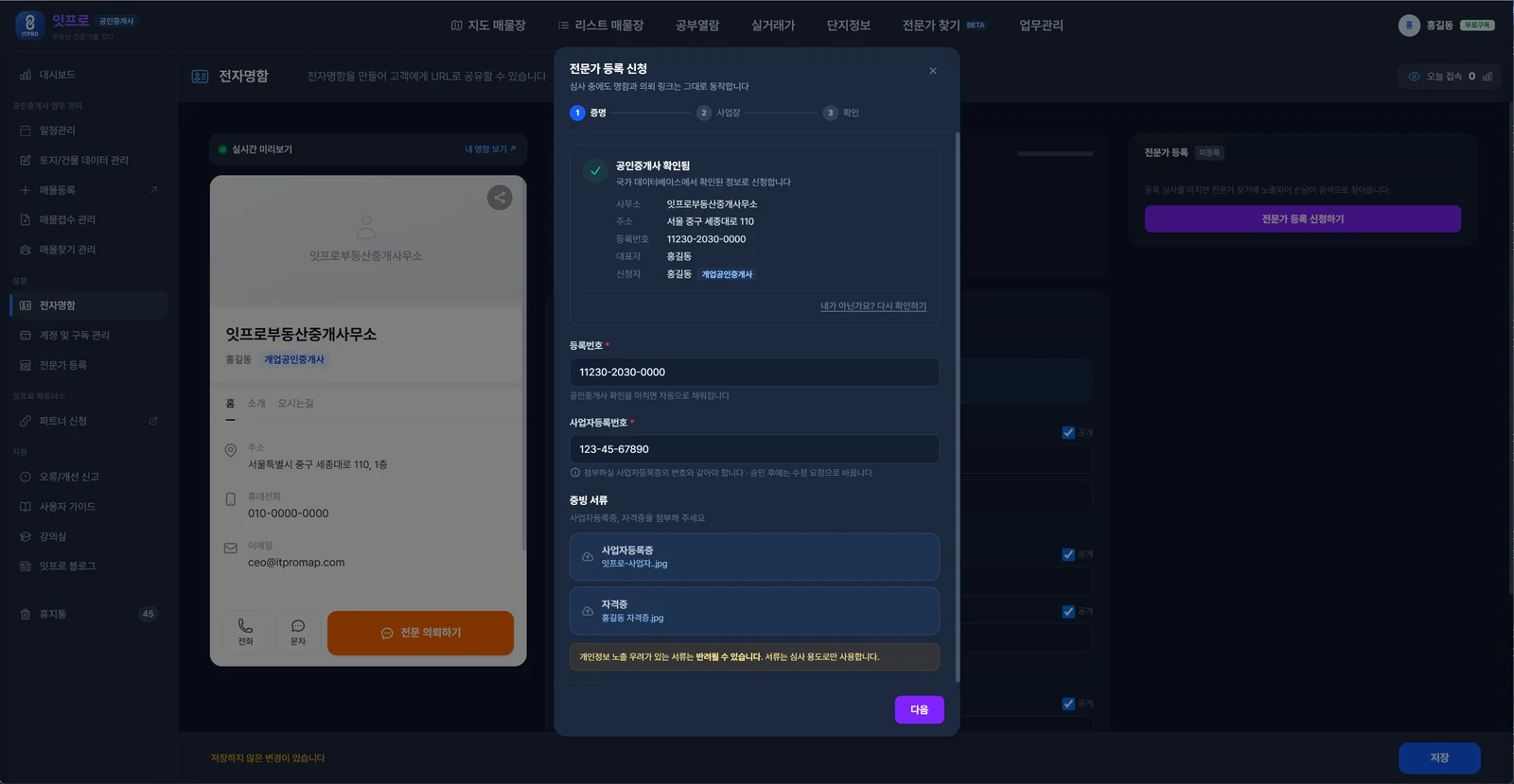This screenshot has height=784, width=1514.
Task: Click 내가 아닌가요? 다시 확인하기 link
Action: coord(873,306)
